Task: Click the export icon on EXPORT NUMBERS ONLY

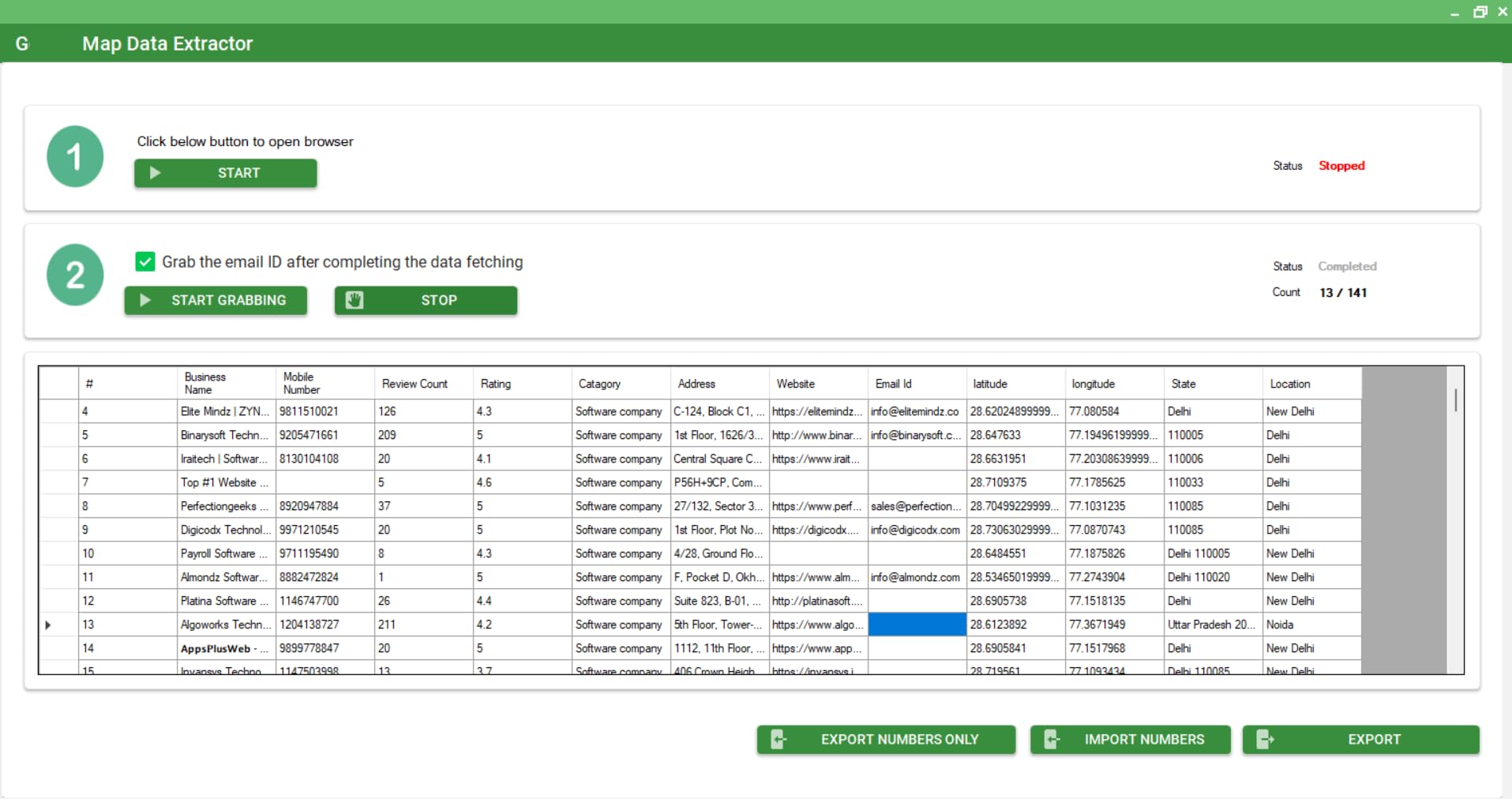Action: click(778, 740)
